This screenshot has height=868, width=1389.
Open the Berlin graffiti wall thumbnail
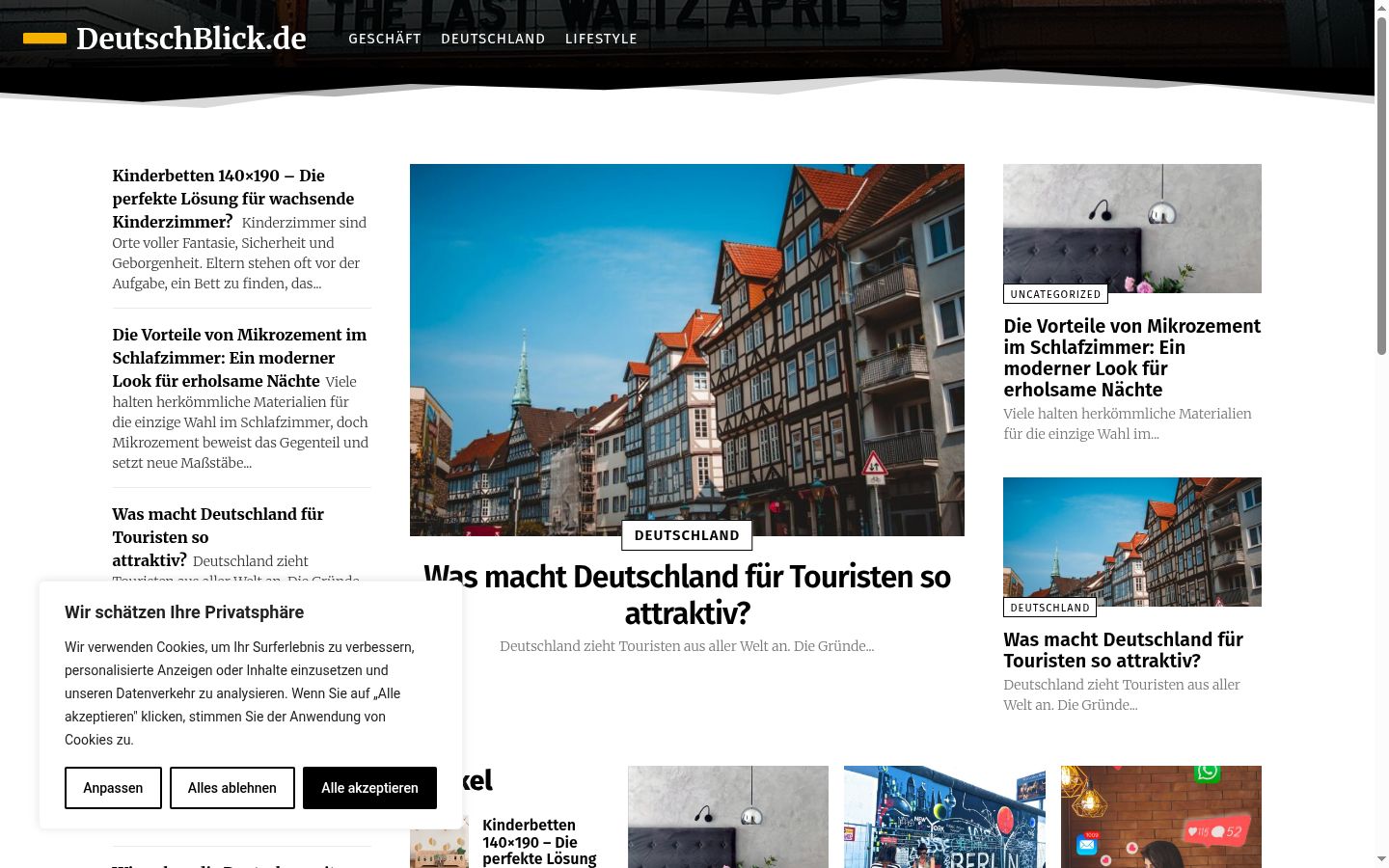(x=944, y=817)
